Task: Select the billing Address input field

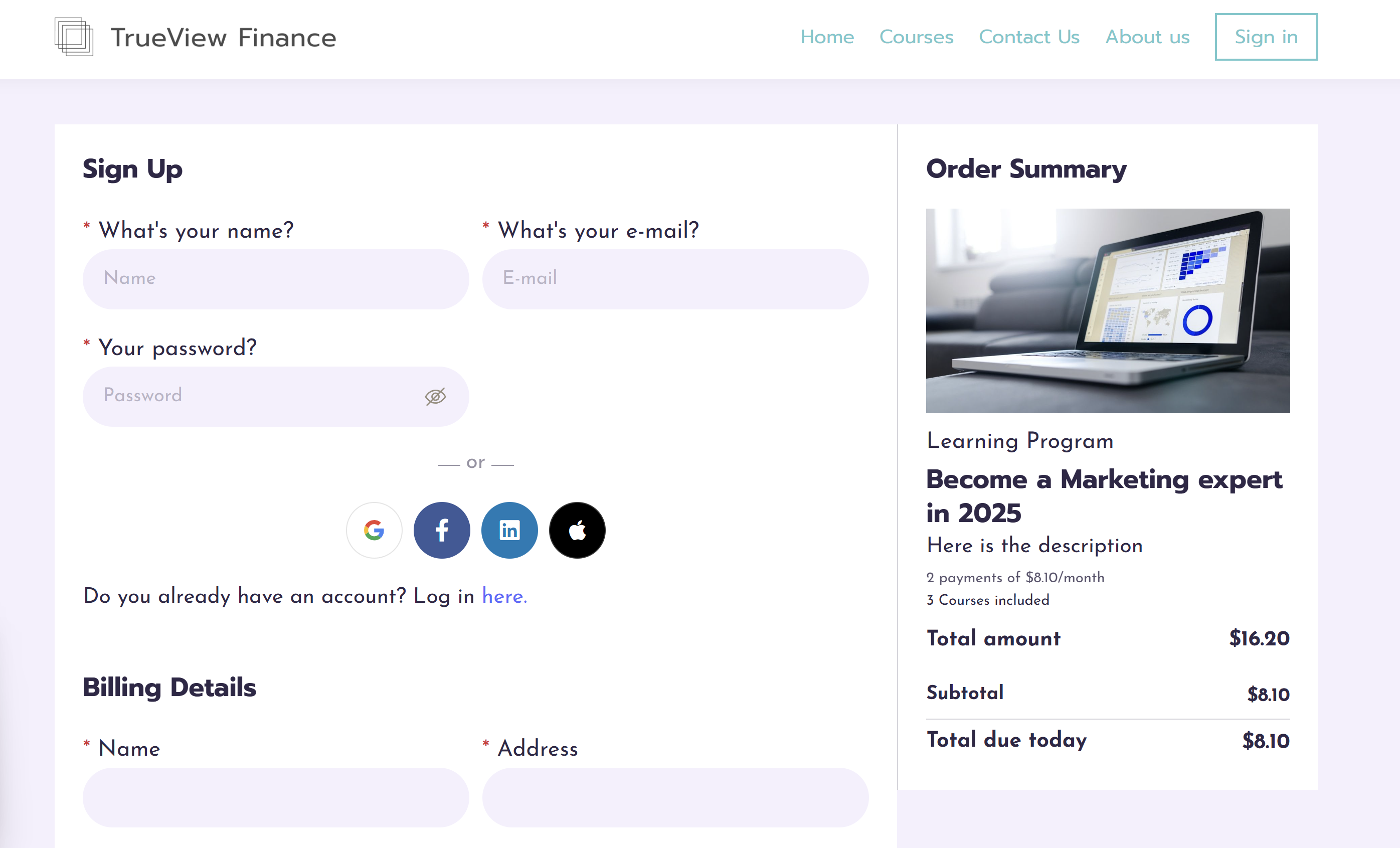Action: point(675,797)
